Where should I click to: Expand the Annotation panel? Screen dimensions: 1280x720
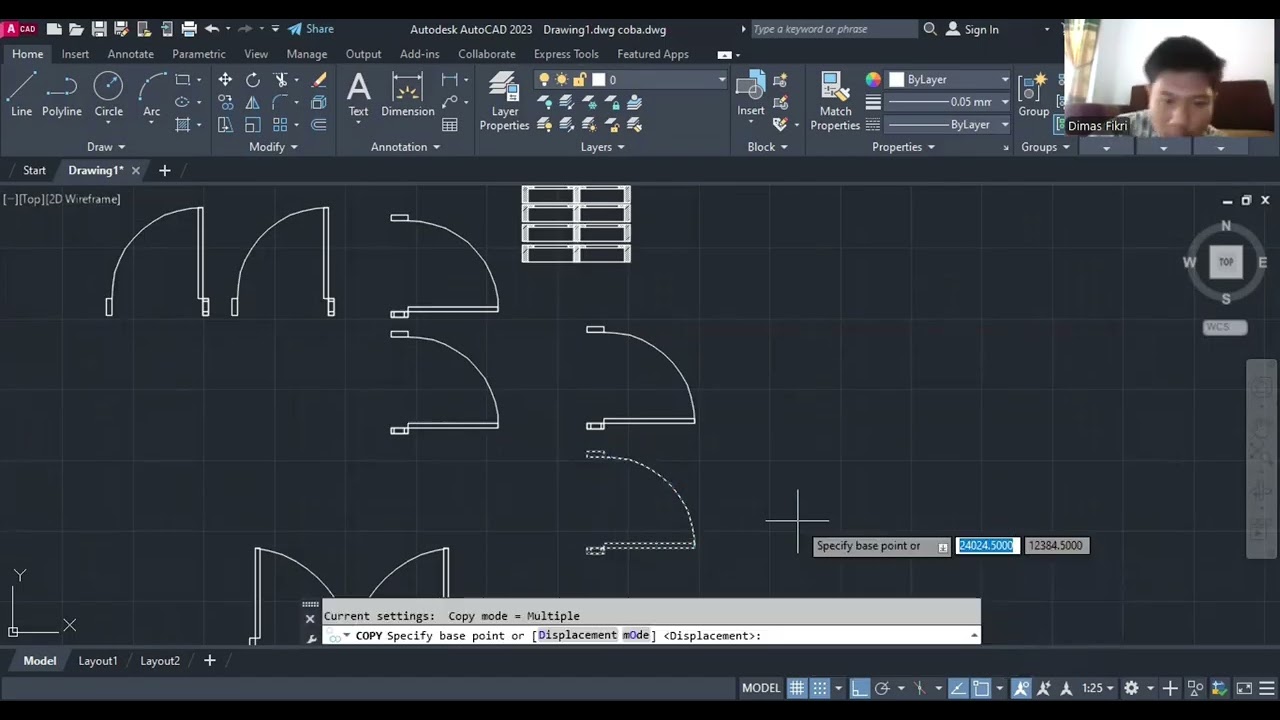pos(406,147)
